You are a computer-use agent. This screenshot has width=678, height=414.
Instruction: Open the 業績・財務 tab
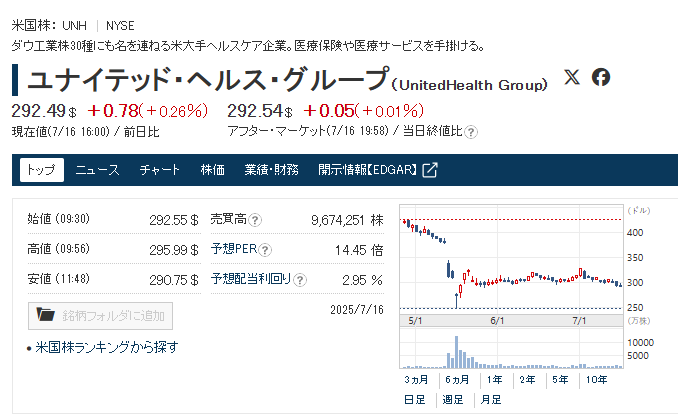pos(271,170)
